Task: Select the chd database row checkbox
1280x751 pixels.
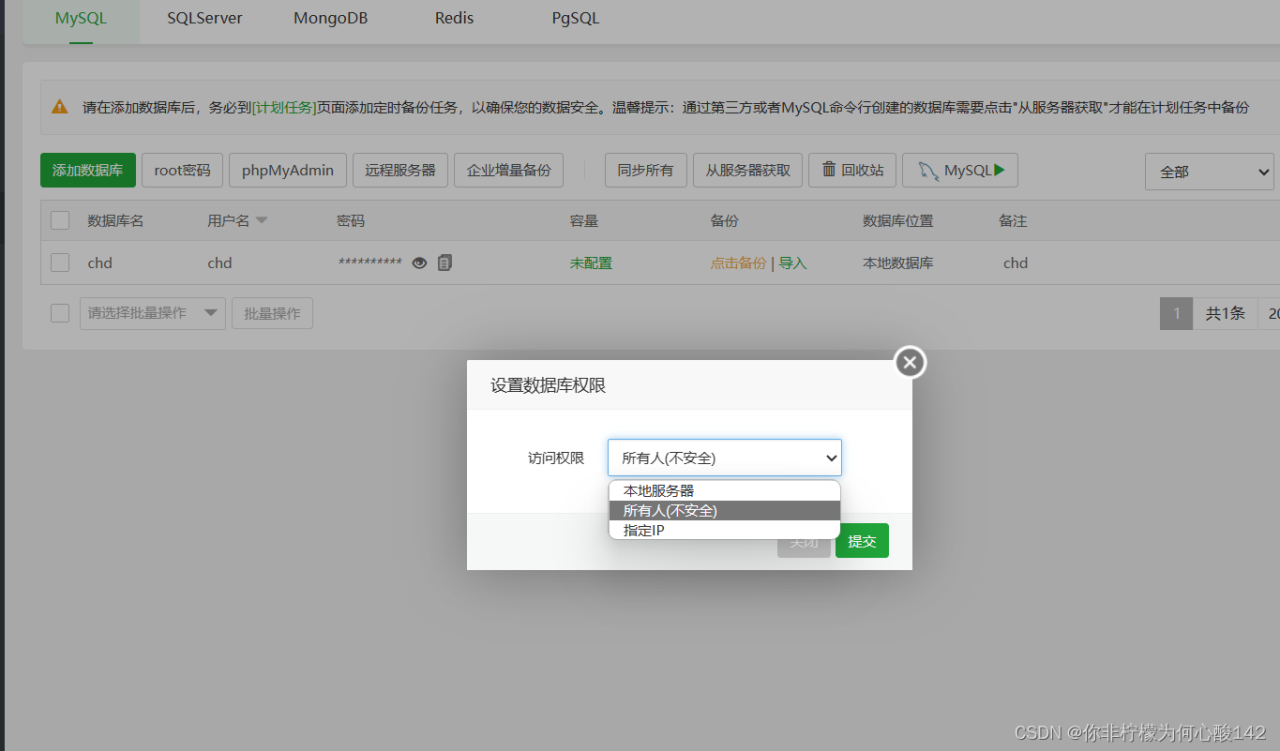Action: point(59,262)
